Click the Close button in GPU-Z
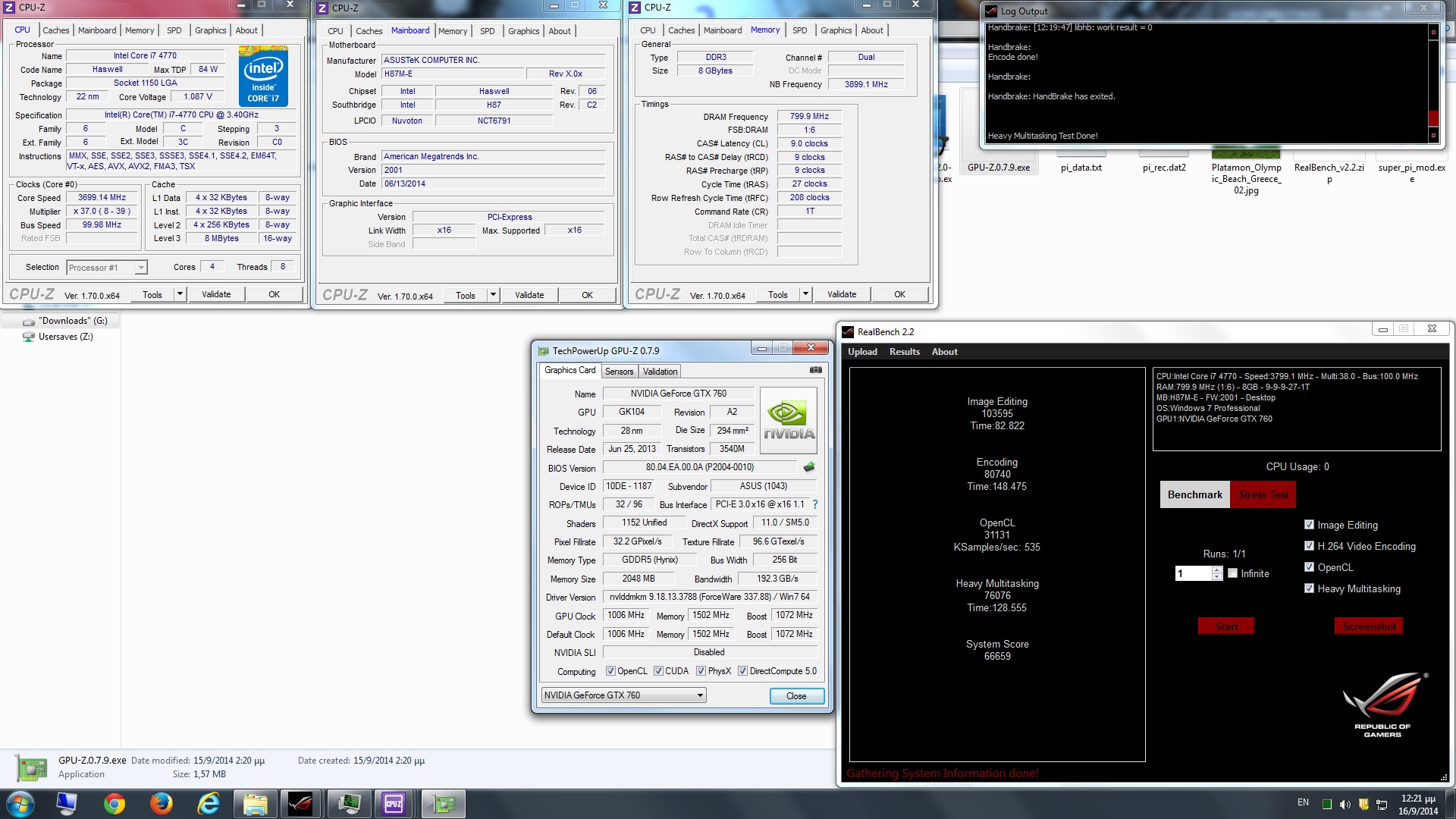The height and width of the screenshot is (819, 1456). coord(796,696)
